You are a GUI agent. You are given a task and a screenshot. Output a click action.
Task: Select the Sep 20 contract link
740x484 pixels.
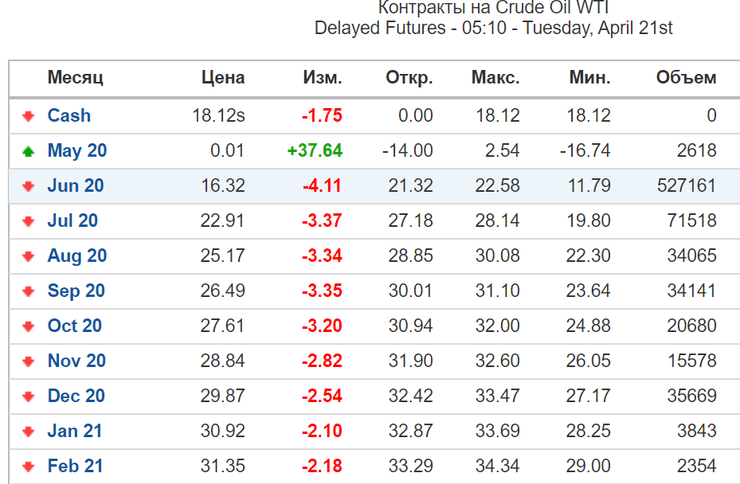point(76,291)
